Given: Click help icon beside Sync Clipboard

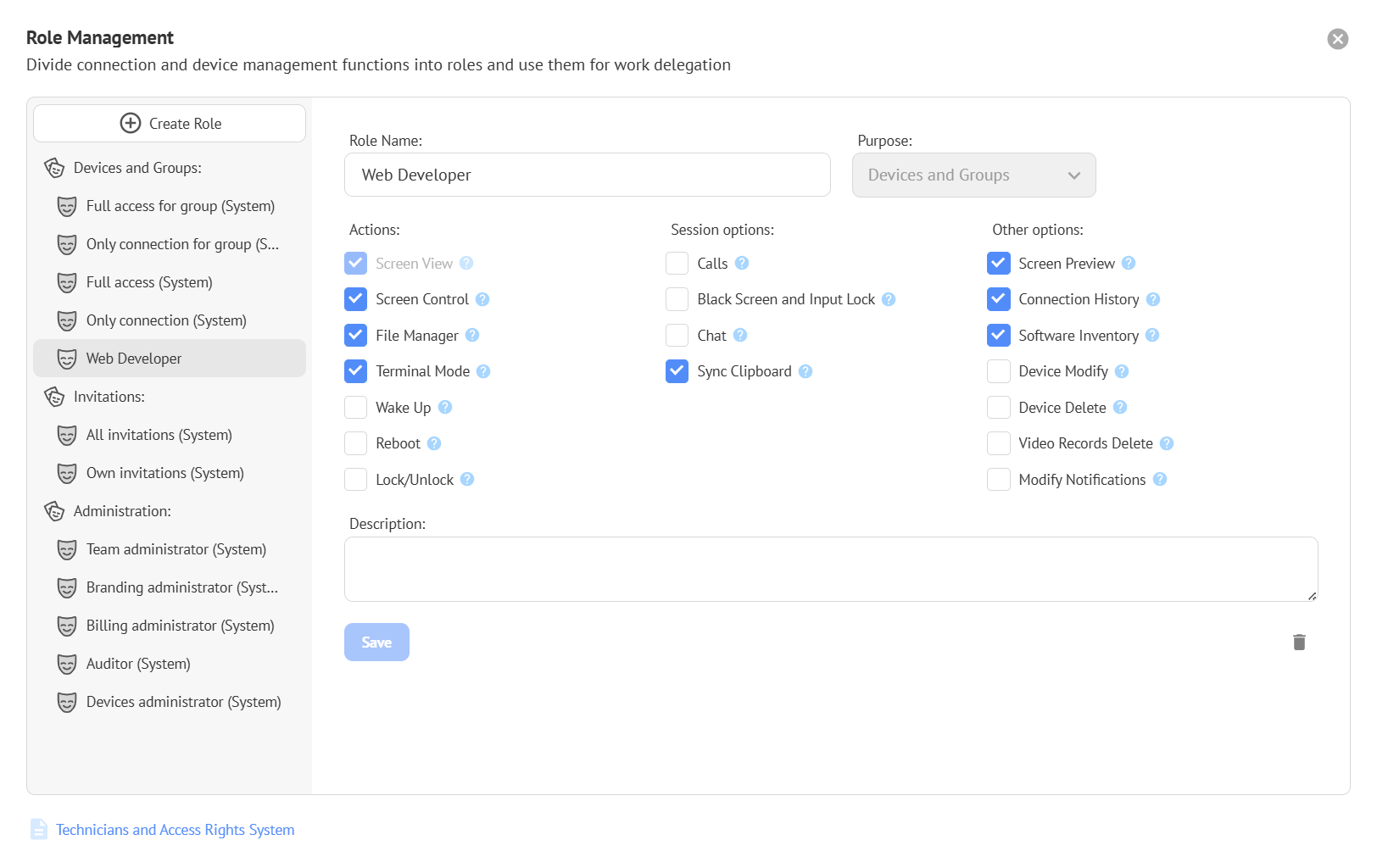Looking at the screenshot, I should [x=806, y=371].
